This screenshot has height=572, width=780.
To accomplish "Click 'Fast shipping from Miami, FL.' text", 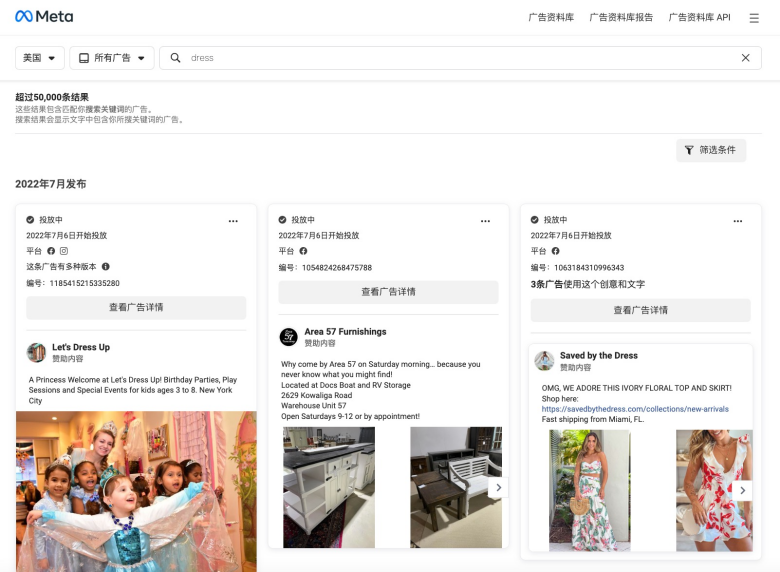I will click(592, 419).
